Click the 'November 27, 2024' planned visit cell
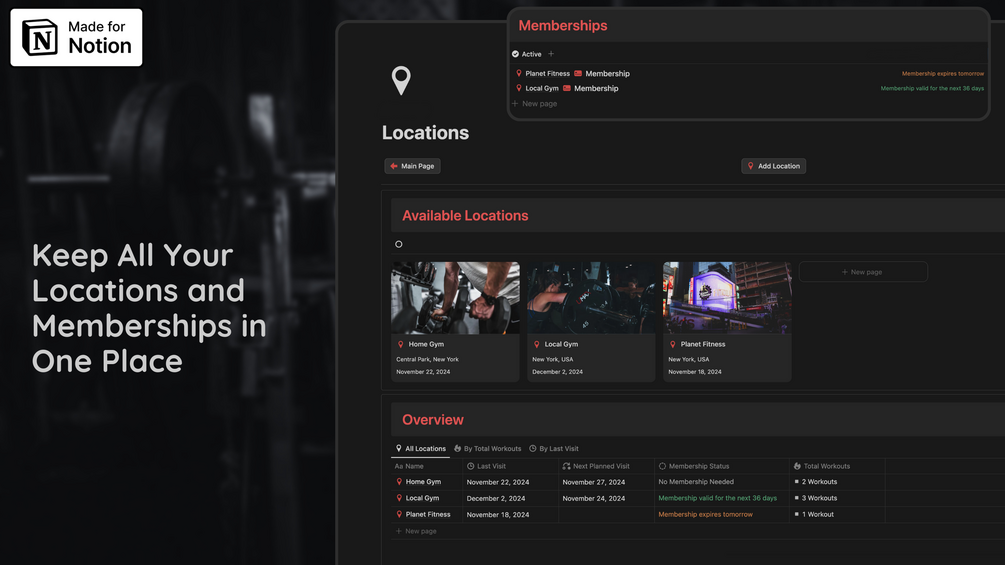This screenshot has height=565, width=1005. pyautogui.click(x=606, y=482)
